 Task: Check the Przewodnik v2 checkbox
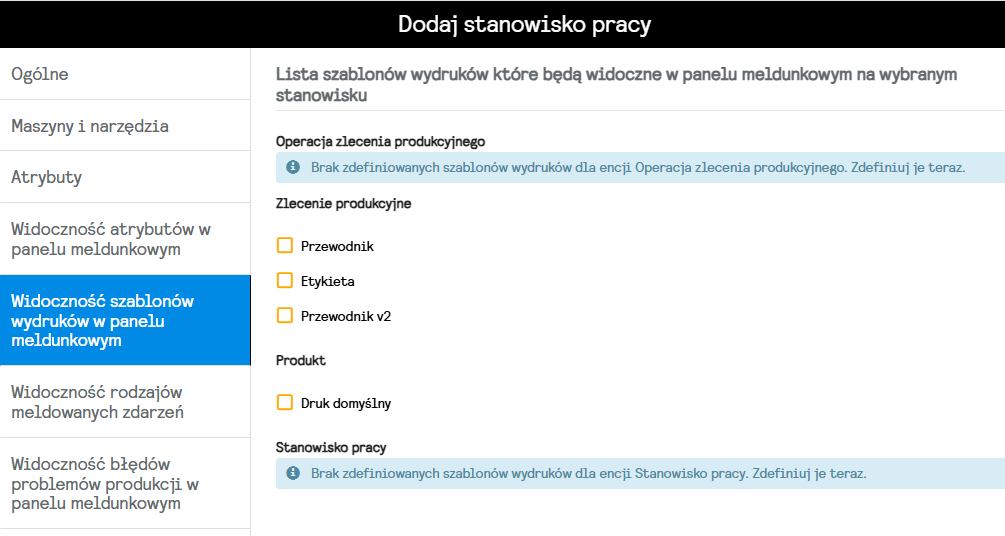[285, 316]
